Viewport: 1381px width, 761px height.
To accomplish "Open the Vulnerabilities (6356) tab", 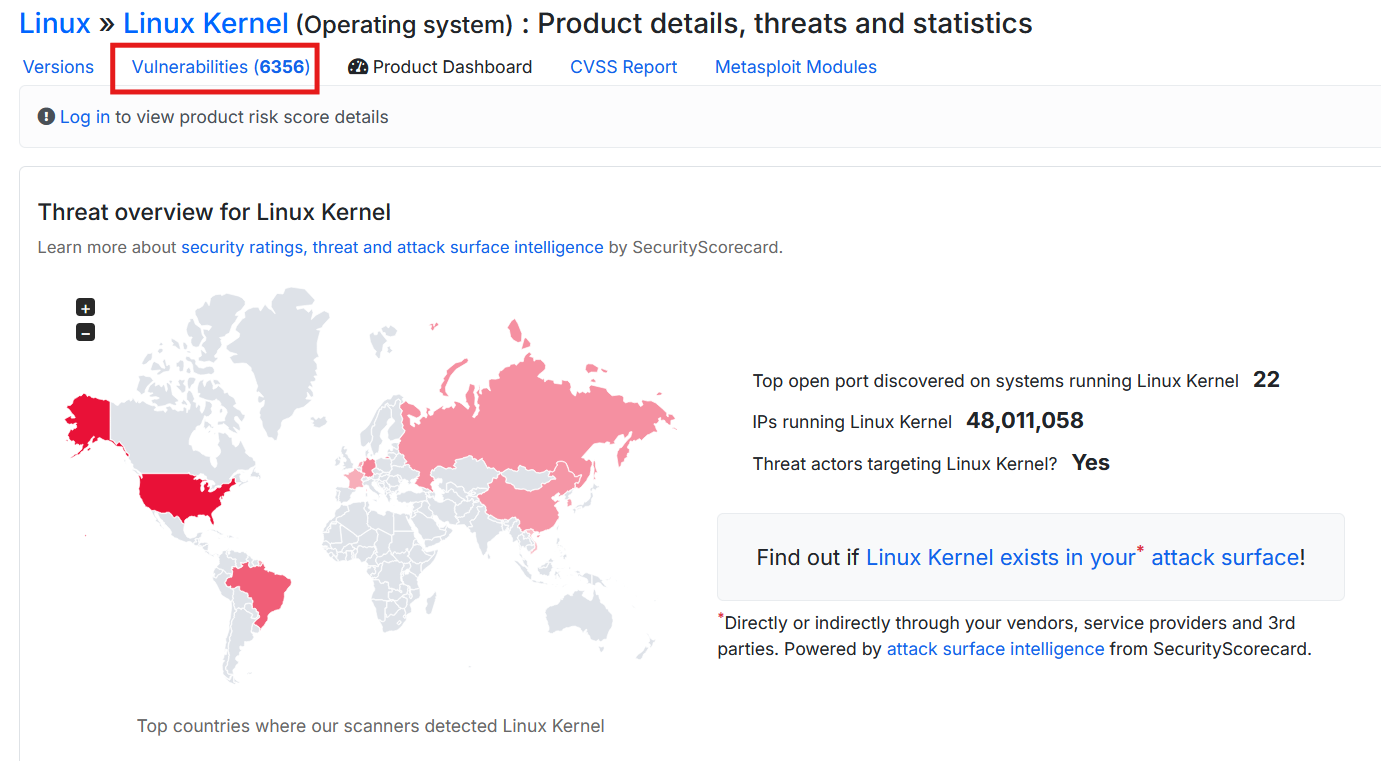I will (221, 67).
